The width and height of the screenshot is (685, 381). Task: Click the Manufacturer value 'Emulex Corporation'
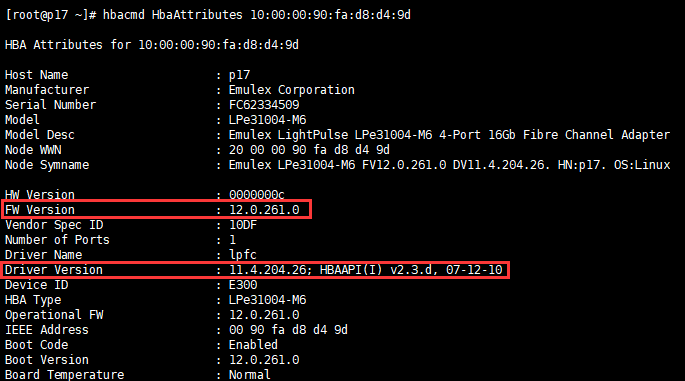click(291, 90)
